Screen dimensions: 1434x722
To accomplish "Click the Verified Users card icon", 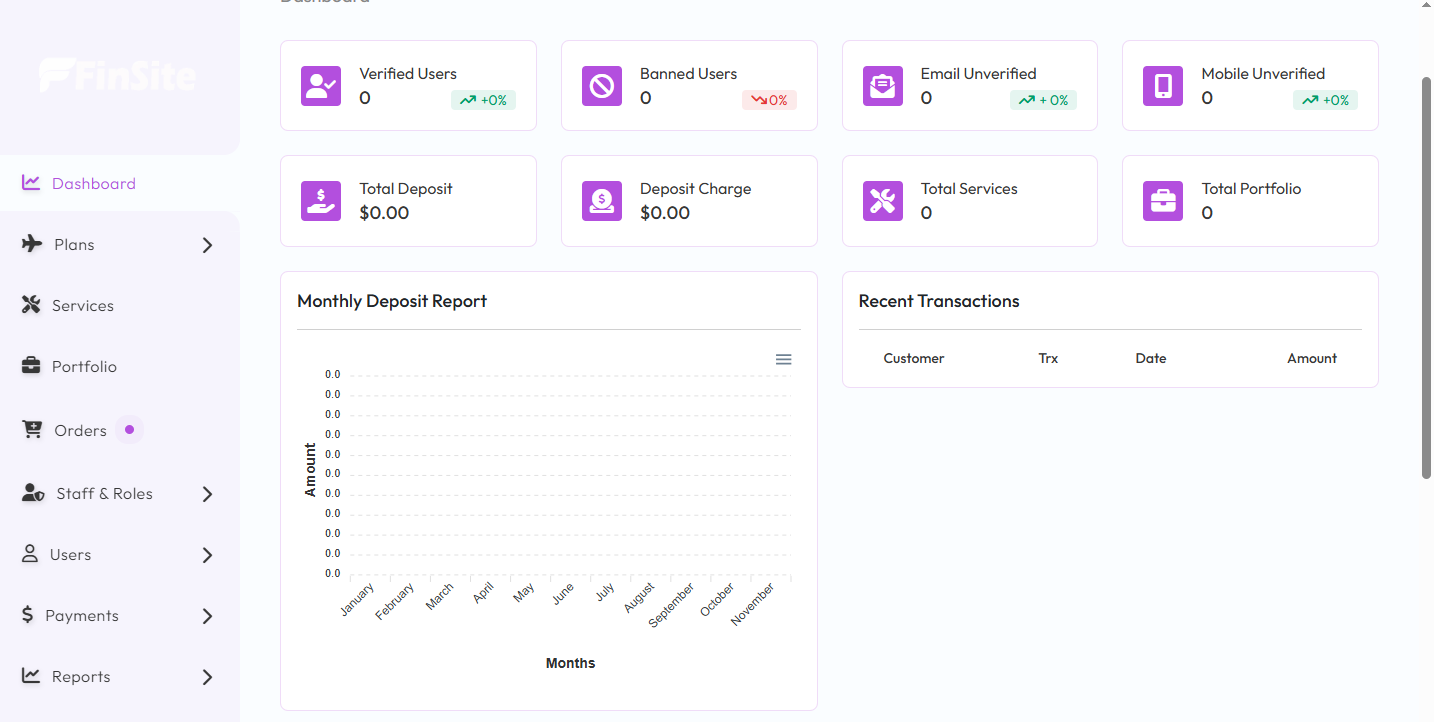I will click(x=321, y=86).
